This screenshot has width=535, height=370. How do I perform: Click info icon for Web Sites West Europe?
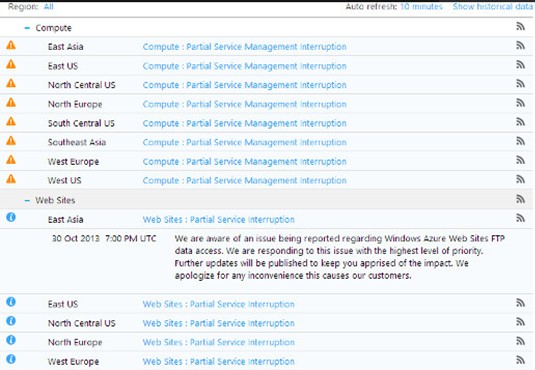point(11,359)
